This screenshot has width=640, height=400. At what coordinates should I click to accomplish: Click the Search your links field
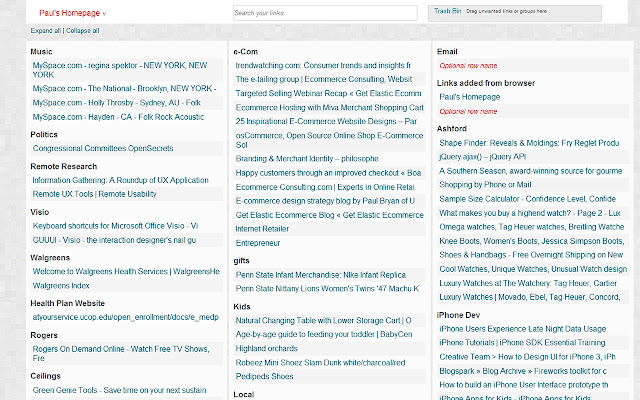point(325,13)
